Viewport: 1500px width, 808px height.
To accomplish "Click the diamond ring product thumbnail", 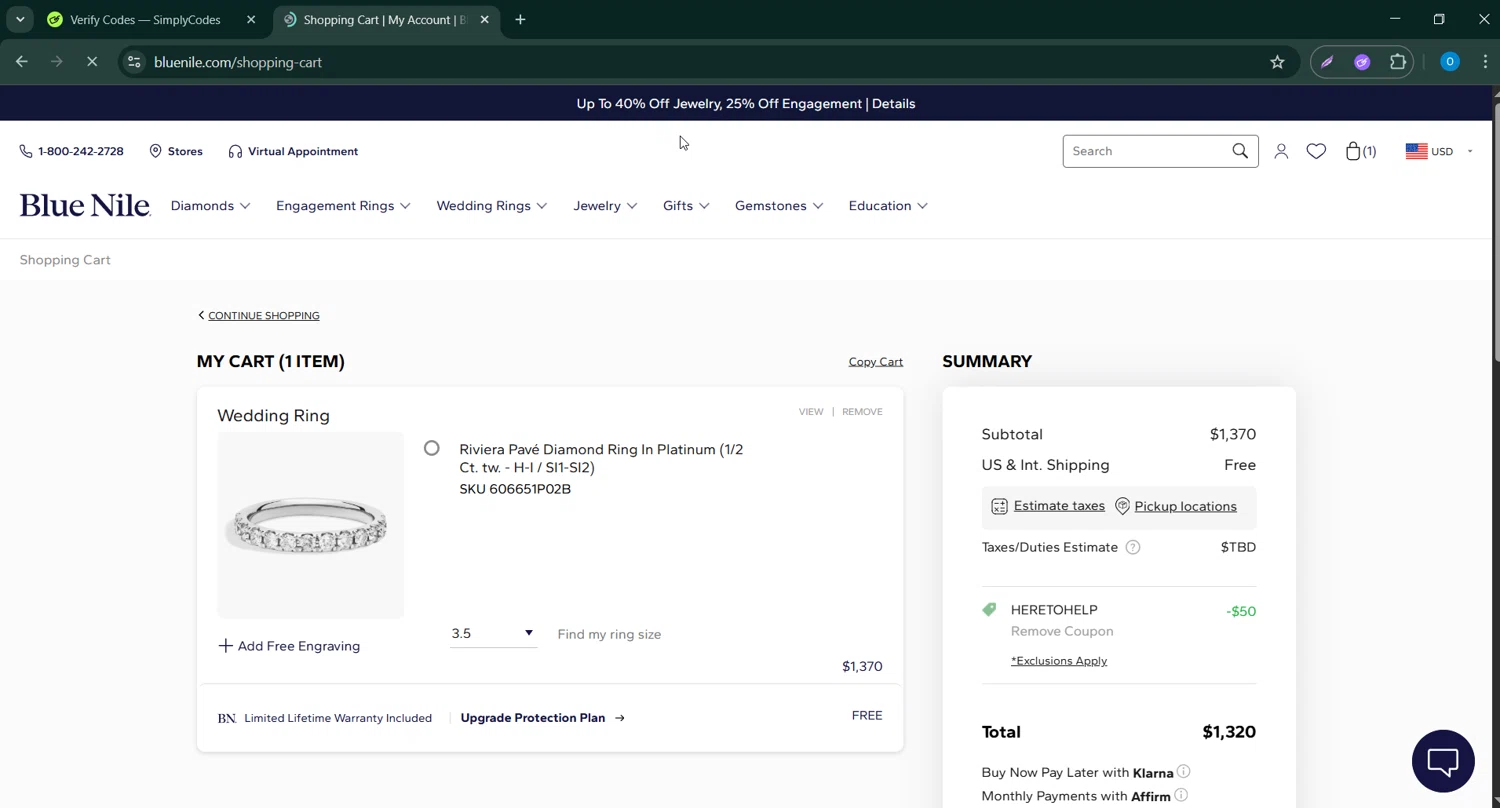I will 310,525.
